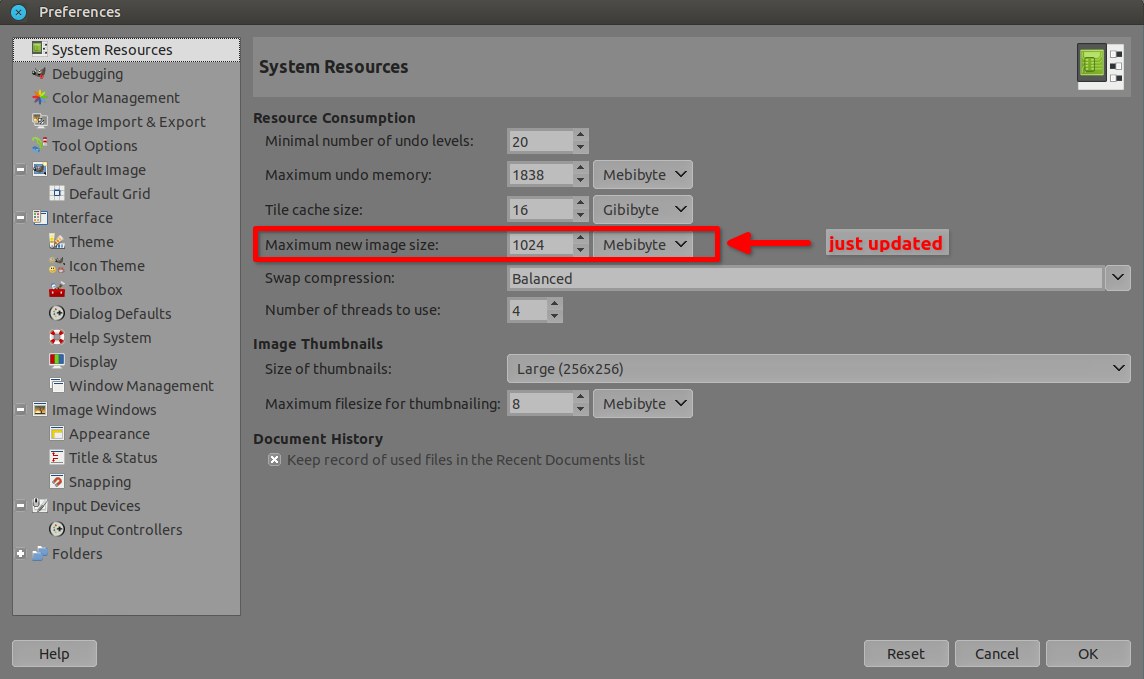1144x679 pixels.
Task: Open thumbnailing filesize Mebibyte dropdown
Action: pos(643,403)
